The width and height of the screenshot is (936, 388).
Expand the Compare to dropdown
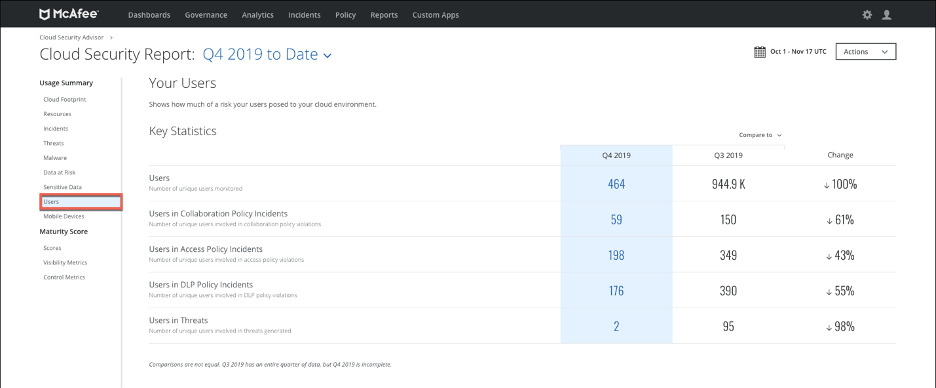(760, 136)
